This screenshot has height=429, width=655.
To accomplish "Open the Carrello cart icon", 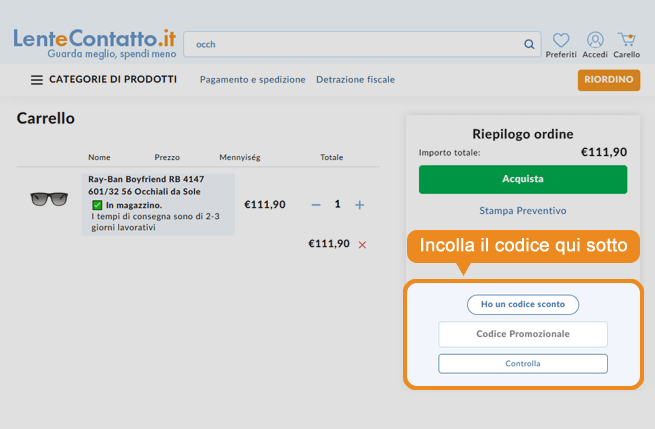I will pyautogui.click(x=627, y=40).
